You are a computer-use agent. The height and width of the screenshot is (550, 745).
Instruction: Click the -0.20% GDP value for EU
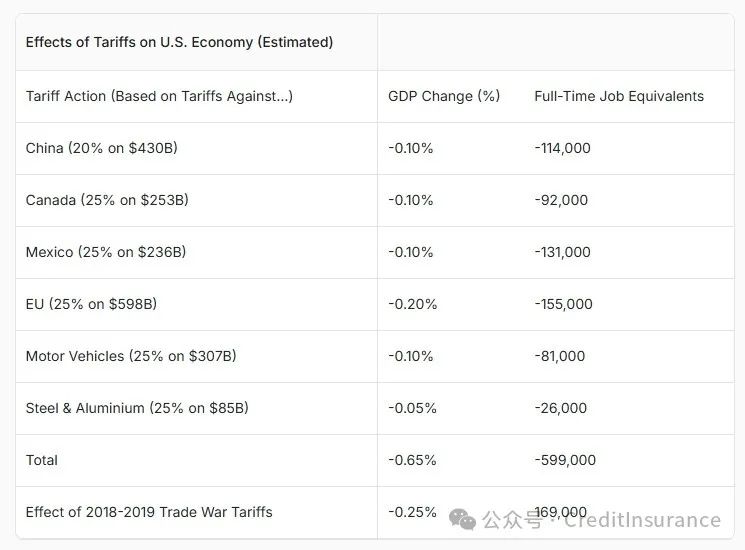[412, 304]
